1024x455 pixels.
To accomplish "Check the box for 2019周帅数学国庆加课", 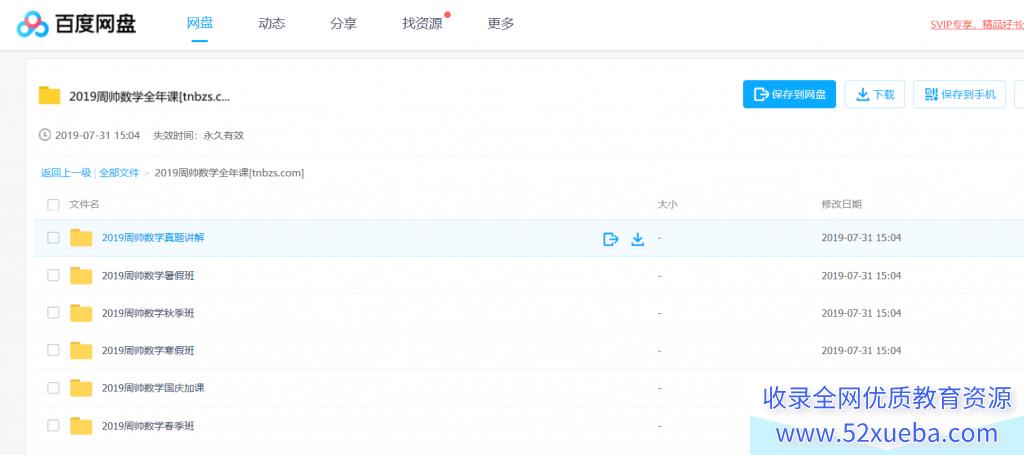I will coord(53,388).
